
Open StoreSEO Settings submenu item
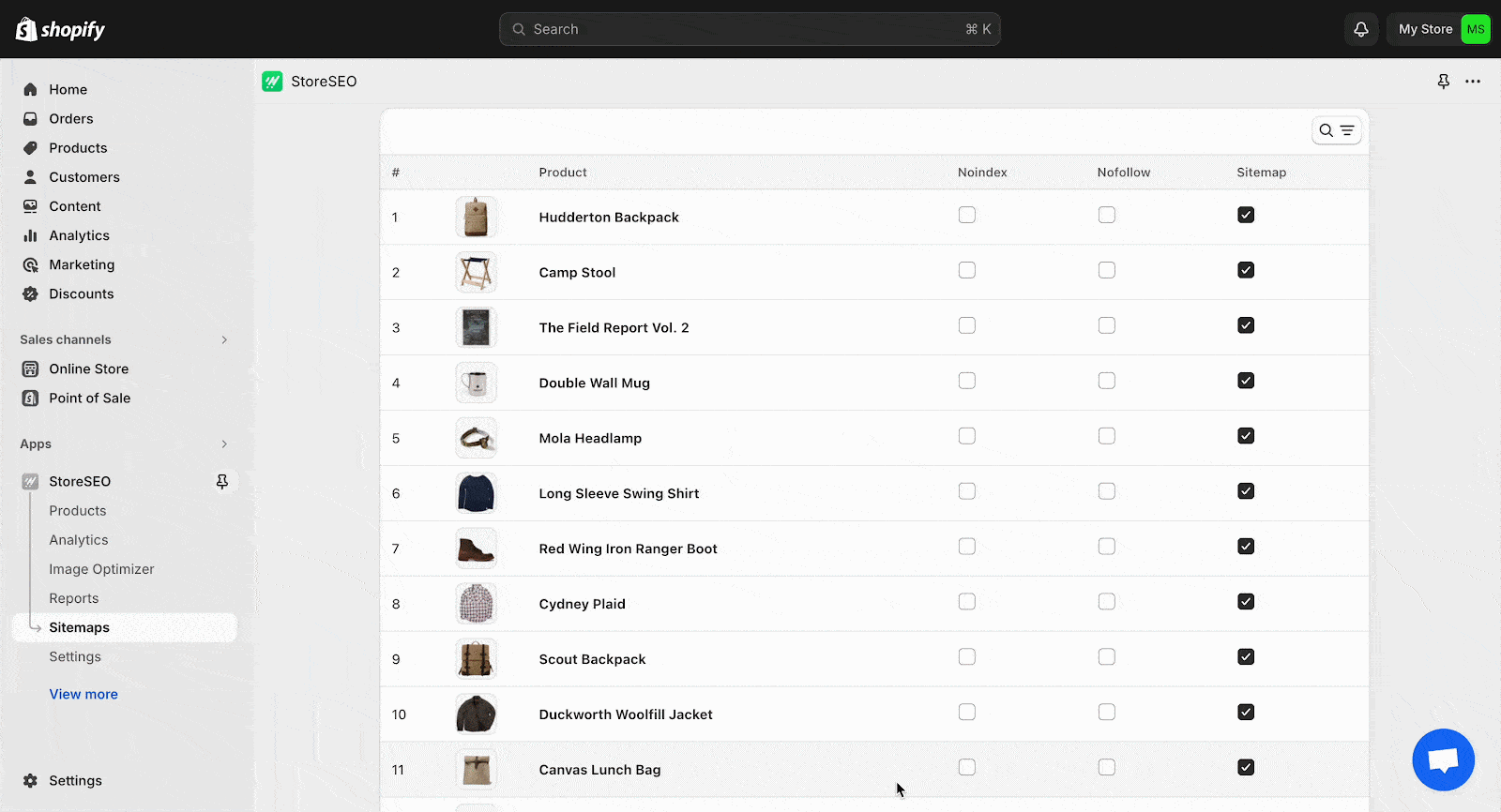click(75, 656)
